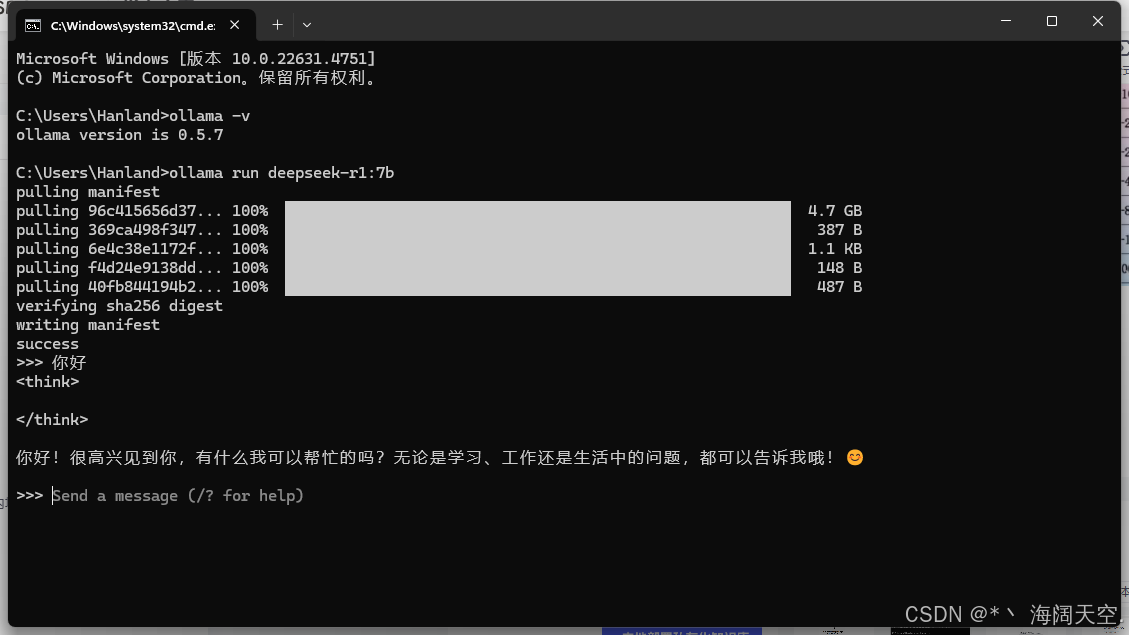Image resolution: width=1129 pixels, height=635 pixels.
Task: Click the success status line
Action: tap(48, 344)
